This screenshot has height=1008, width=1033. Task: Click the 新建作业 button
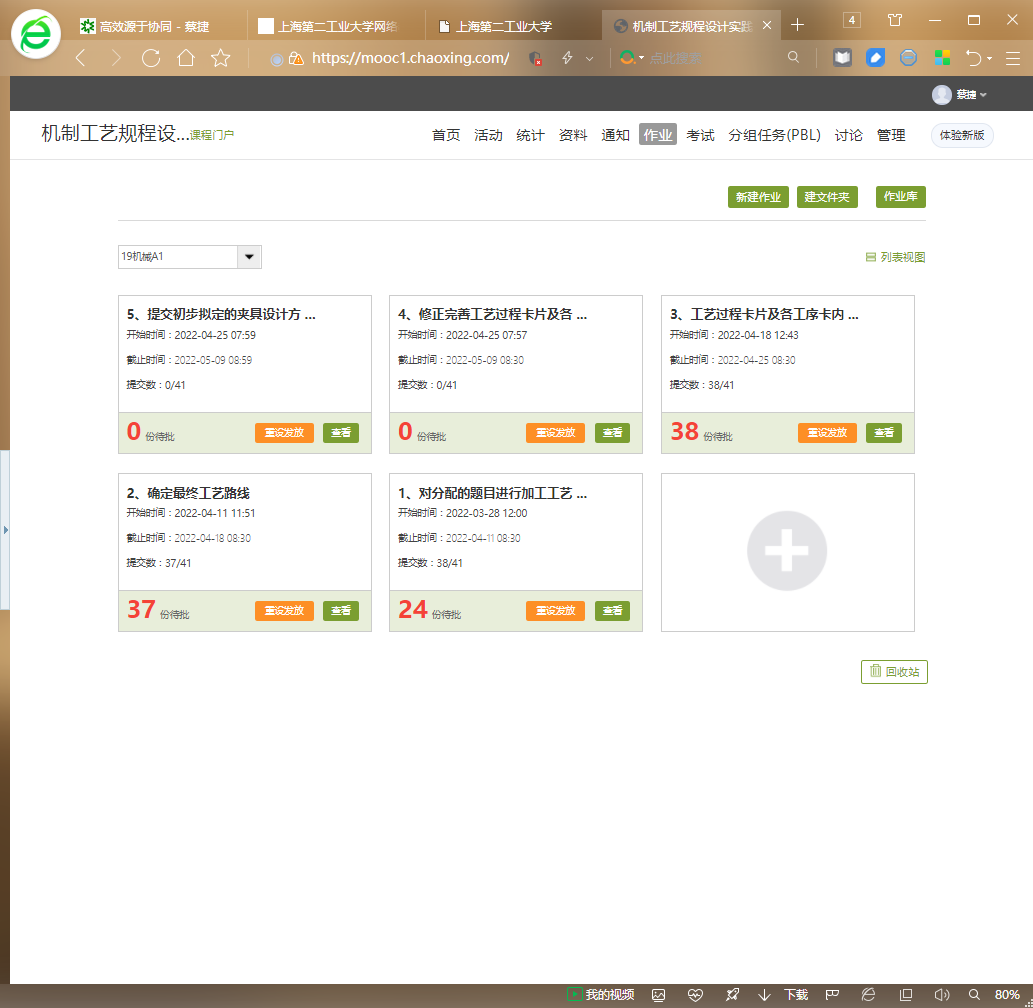[758, 197]
